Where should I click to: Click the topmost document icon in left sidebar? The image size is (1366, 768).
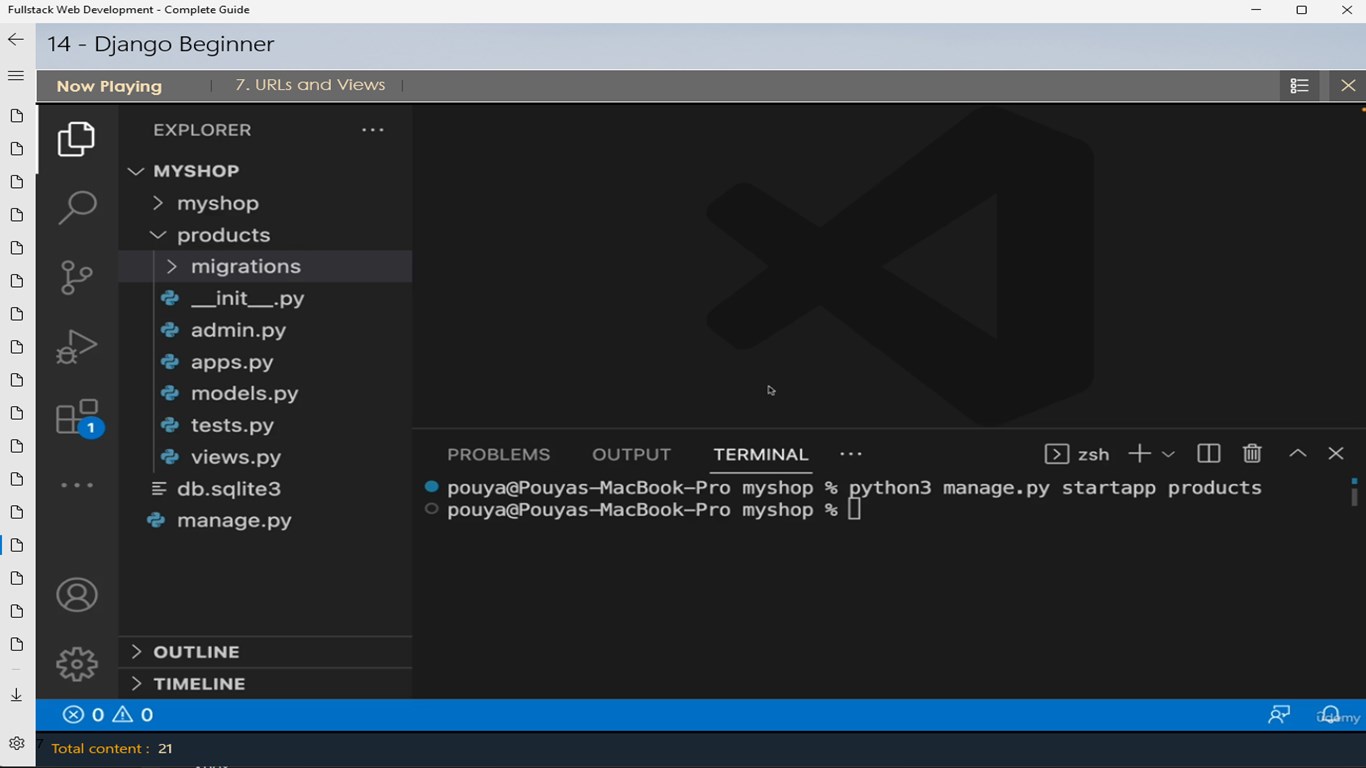click(x=16, y=116)
